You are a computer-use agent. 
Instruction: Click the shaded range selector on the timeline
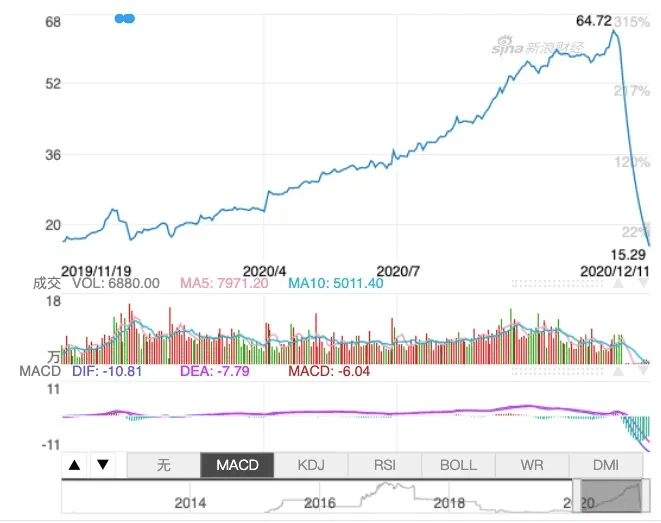coord(611,496)
